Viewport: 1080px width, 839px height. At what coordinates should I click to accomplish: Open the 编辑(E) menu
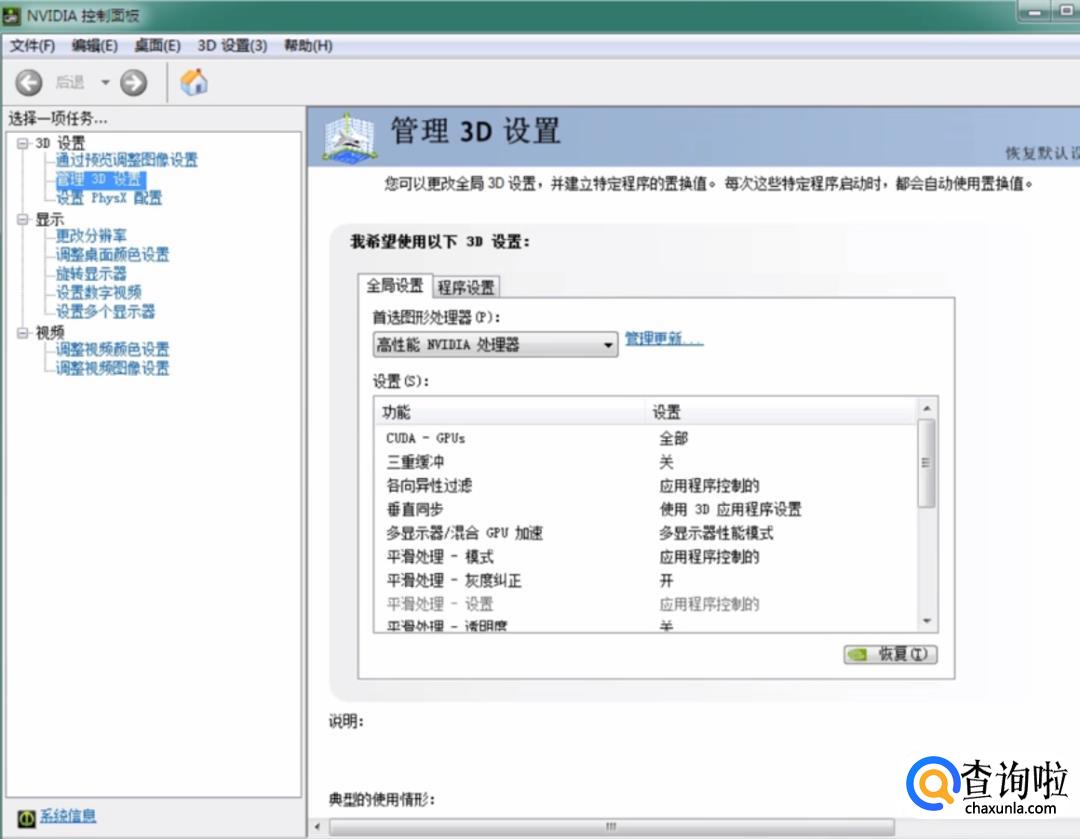pos(95,46)
